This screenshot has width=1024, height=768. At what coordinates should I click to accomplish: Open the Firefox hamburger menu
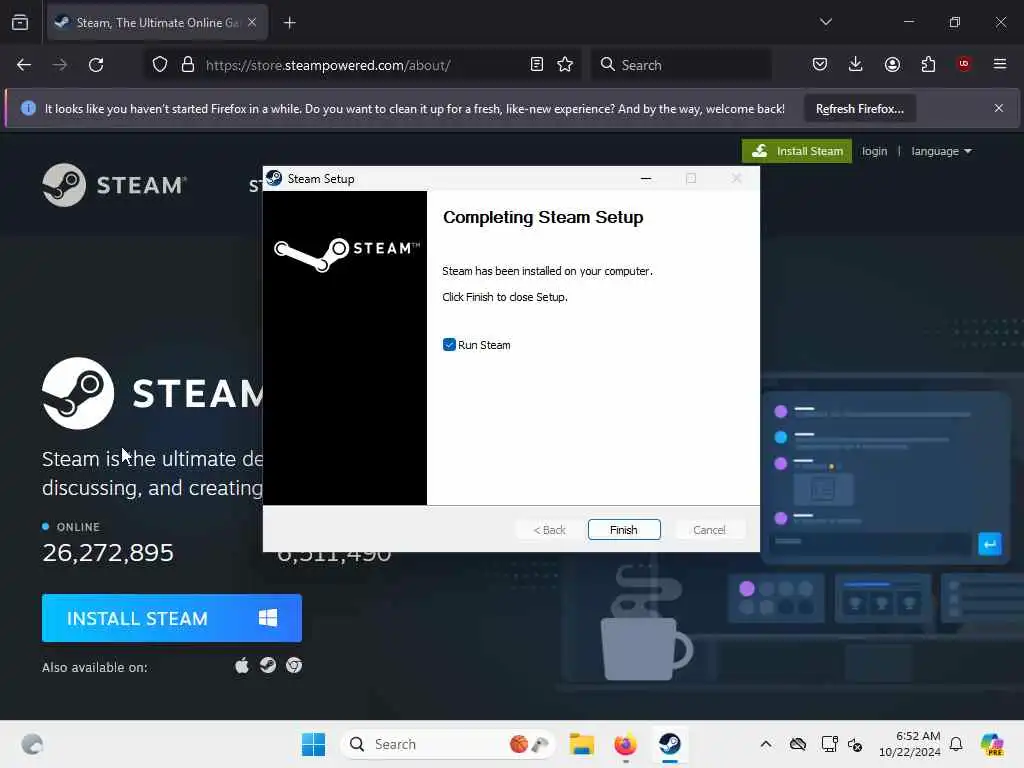tap(999, 64)
